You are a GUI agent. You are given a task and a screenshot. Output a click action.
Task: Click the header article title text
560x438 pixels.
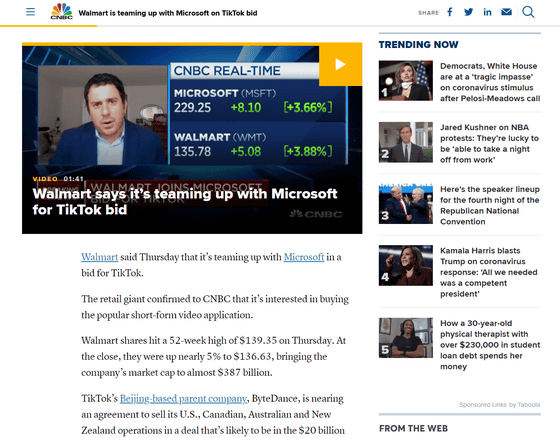(x=168, y=13)
